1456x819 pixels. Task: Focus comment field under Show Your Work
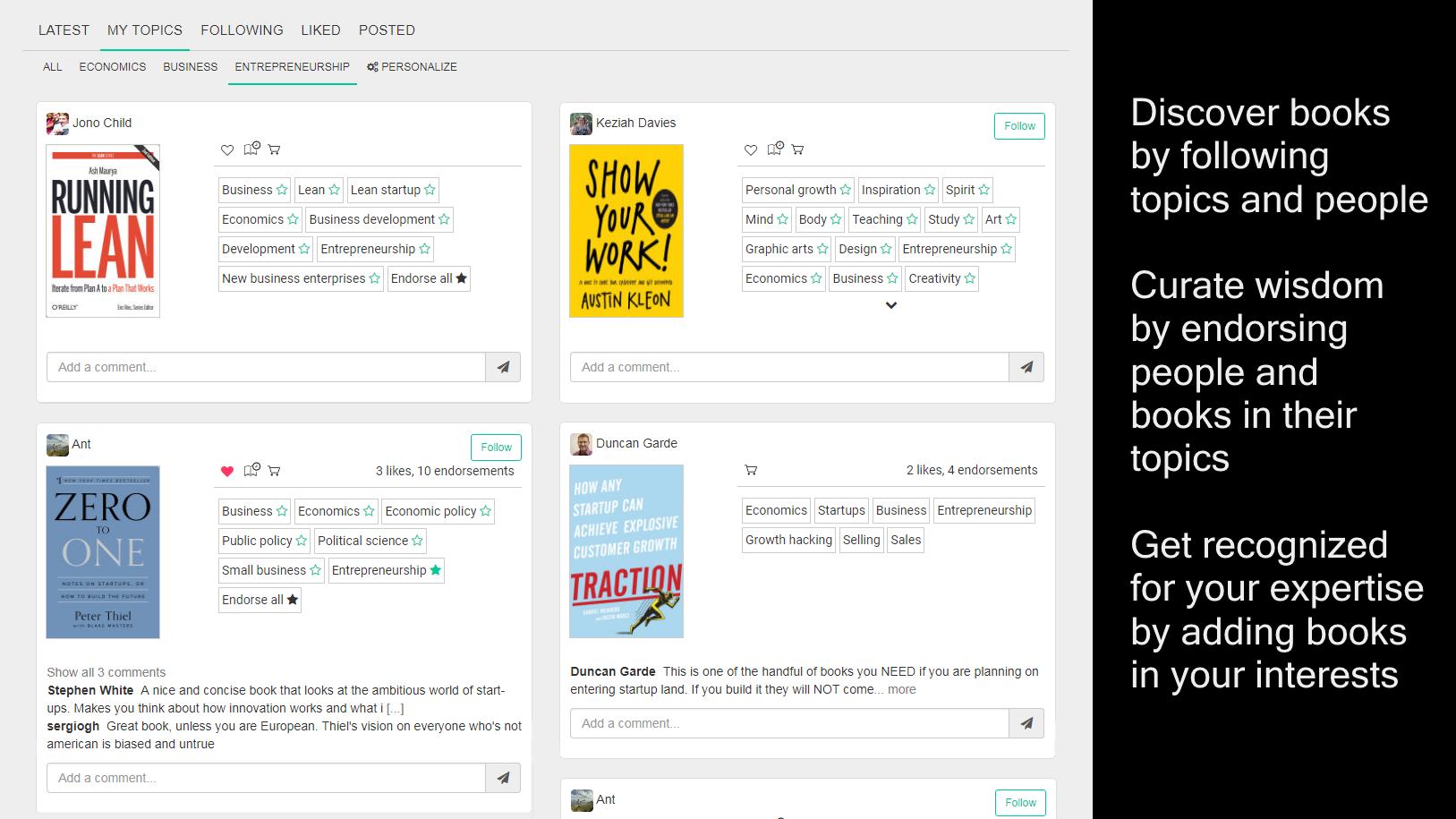[789, 367]
